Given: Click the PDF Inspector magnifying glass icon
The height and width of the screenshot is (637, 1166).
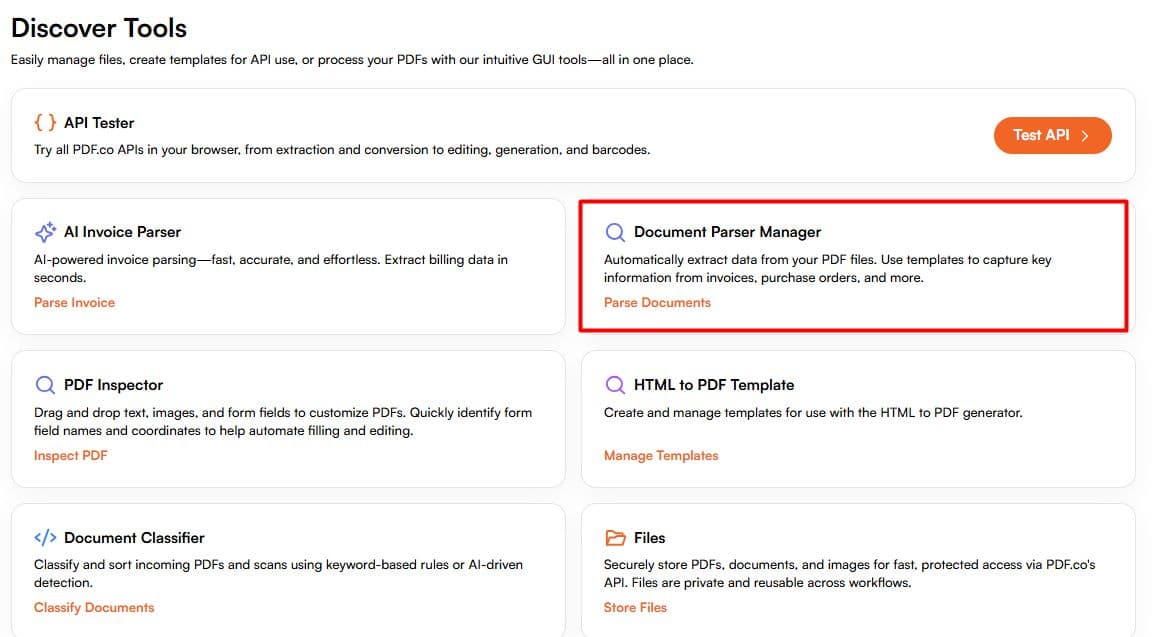Looking at the screenshot, I should pyautogui.click(x=45, y=384).
